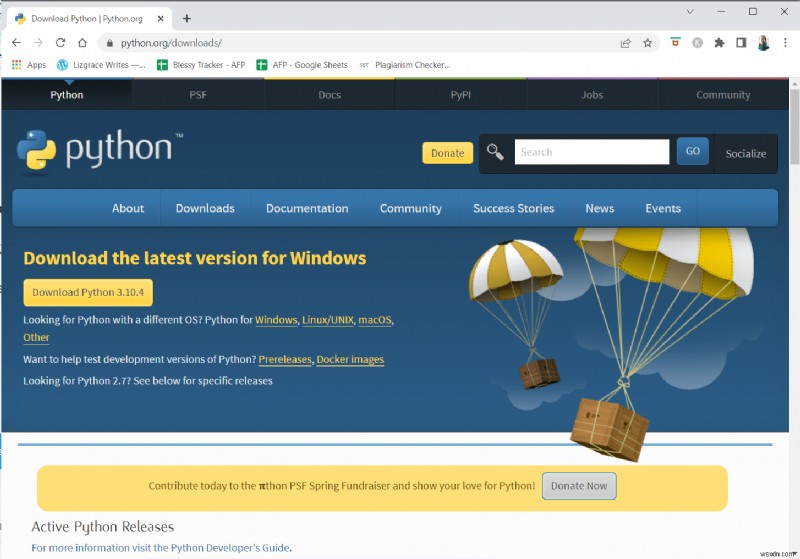Open the Documentation menu
Screen dimensions: 800x559
point(307,208)
